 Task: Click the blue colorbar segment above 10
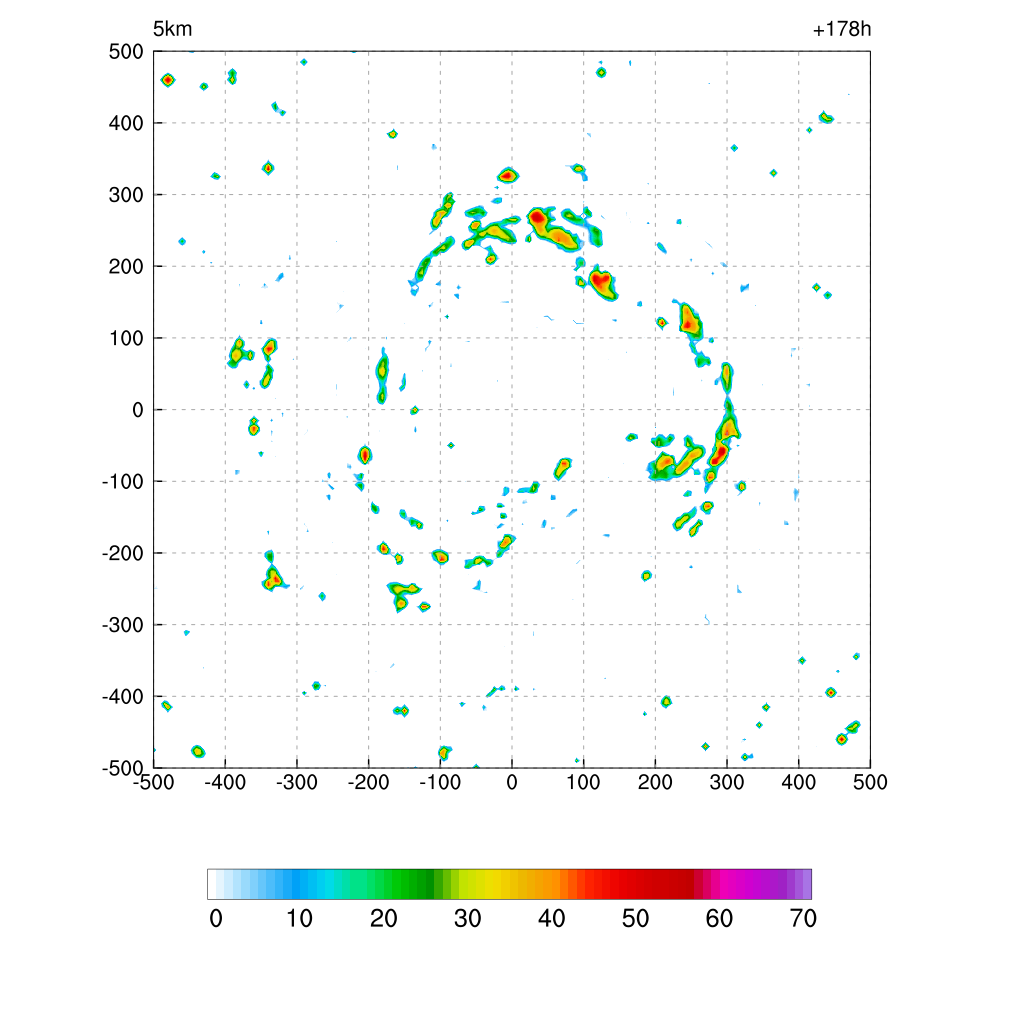point(296,884)
